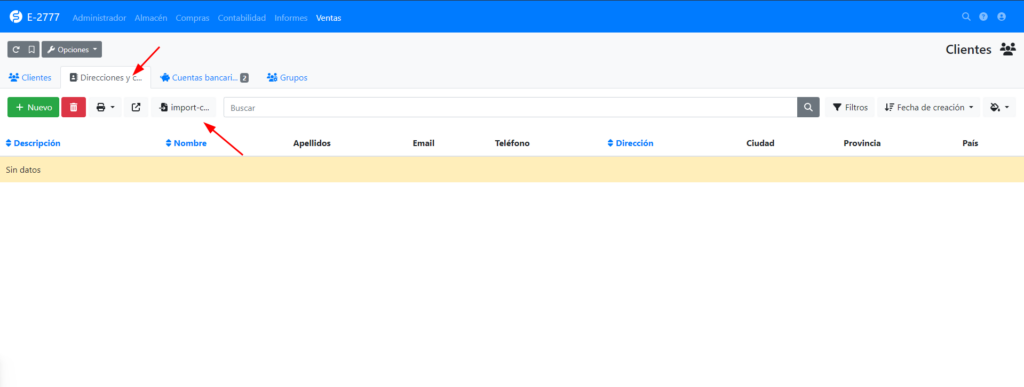Image resolution: width=1024 pixels, height=387 pixels.
Task: Open the Almacén menu
Action: [x=151, y=18]
